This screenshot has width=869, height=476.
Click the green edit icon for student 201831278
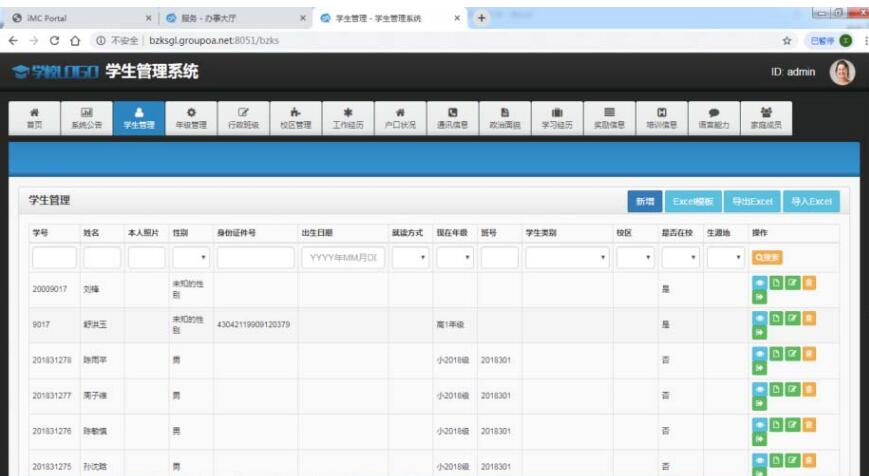coord(793,354)
